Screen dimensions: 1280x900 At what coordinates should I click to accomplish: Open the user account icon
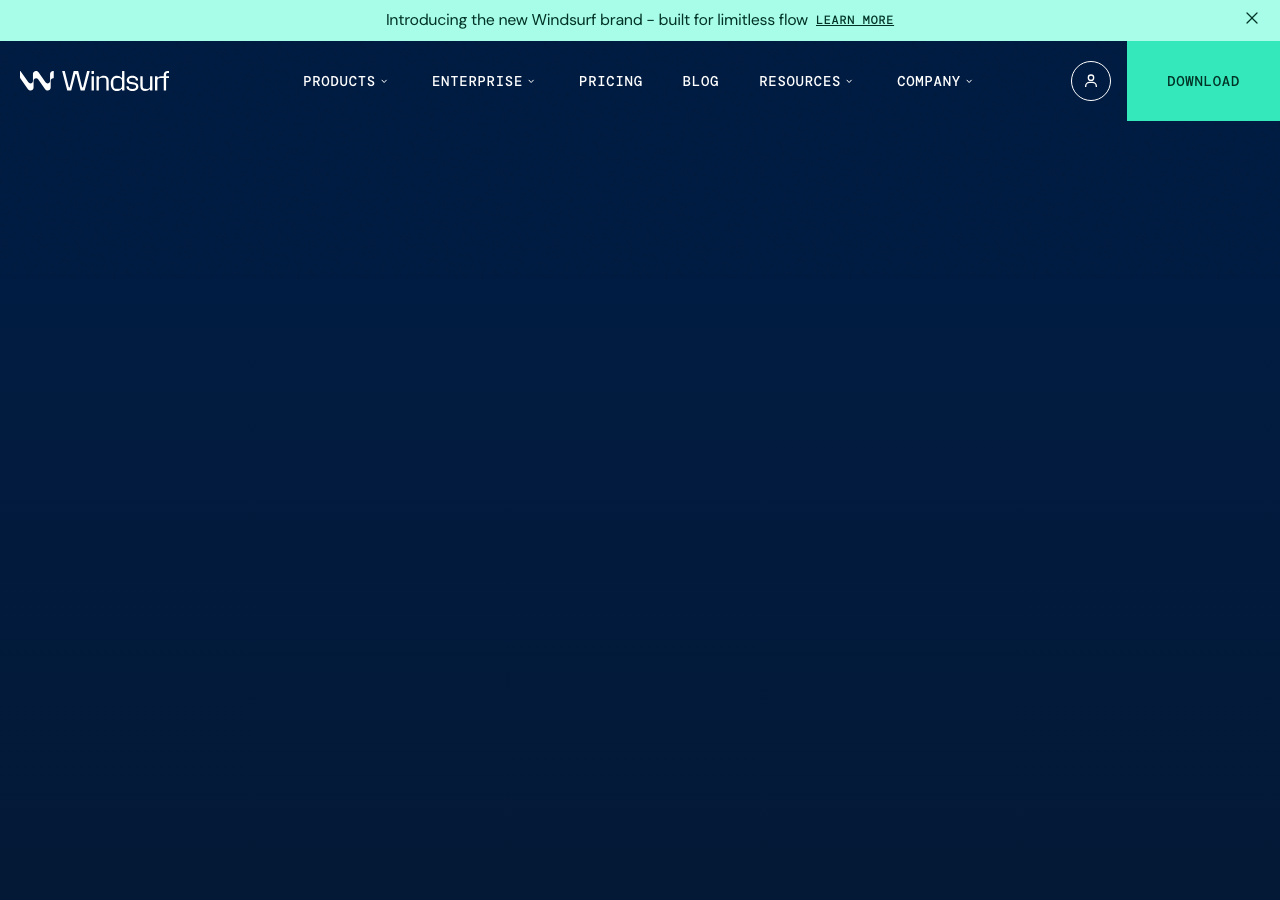pyautogui.click(x=1091, y=81)
